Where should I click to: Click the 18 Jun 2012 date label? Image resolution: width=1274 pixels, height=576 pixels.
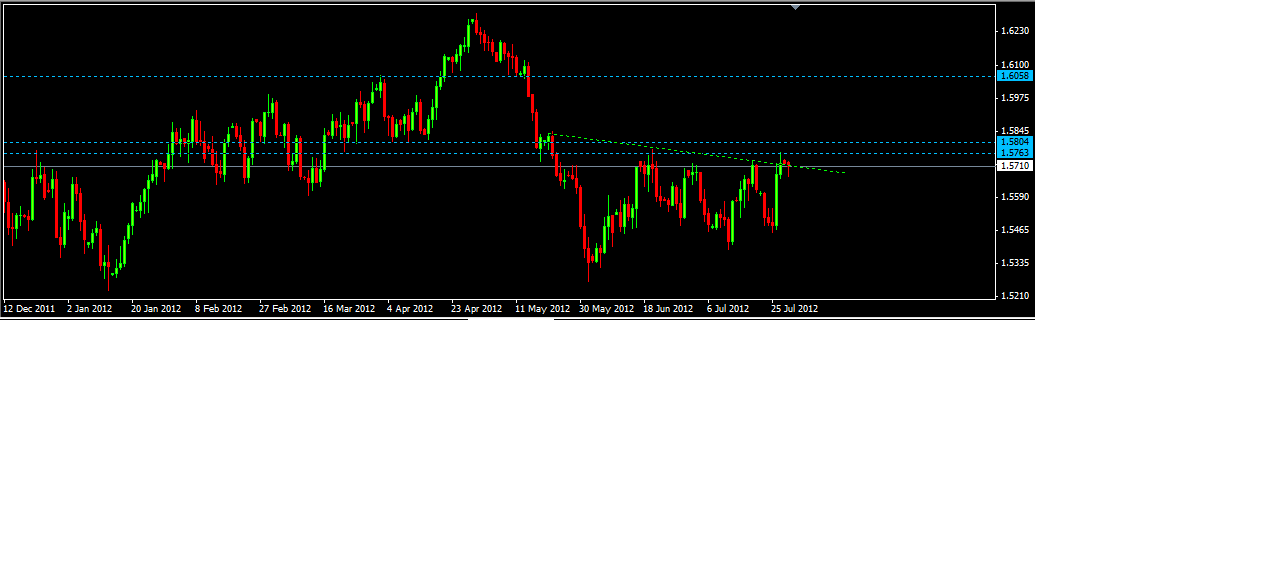(668, 309)
